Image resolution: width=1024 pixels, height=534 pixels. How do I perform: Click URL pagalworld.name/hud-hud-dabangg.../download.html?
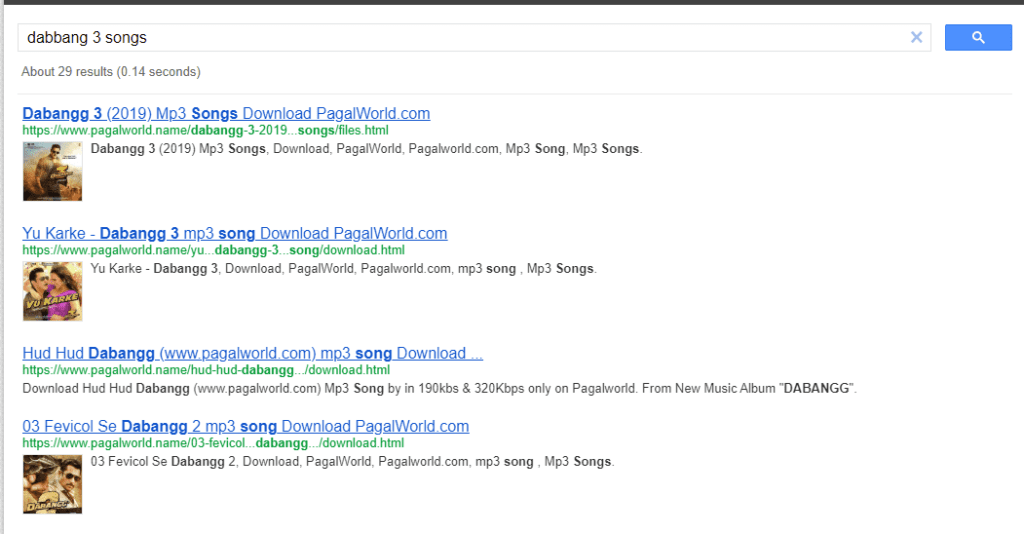tap(206, 370)
